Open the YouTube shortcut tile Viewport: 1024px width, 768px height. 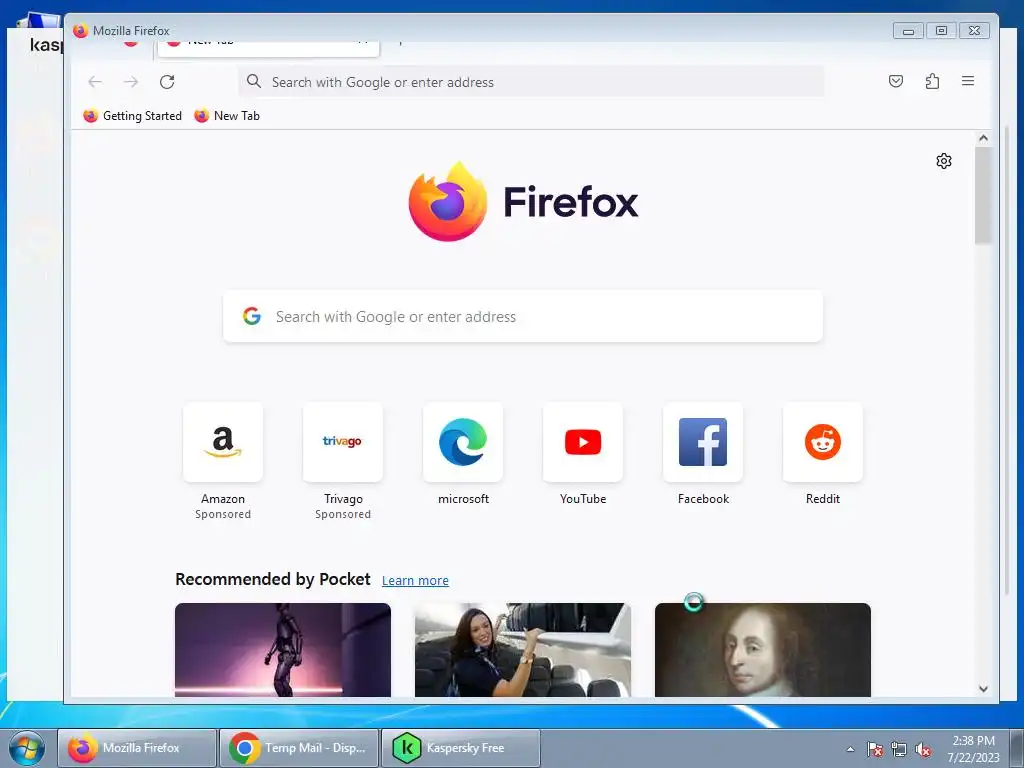pos(583,442)
